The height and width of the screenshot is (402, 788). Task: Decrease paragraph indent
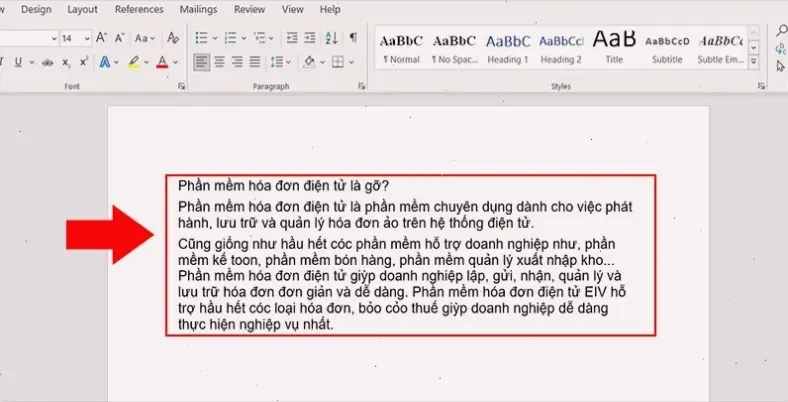(x=291, y=38)
